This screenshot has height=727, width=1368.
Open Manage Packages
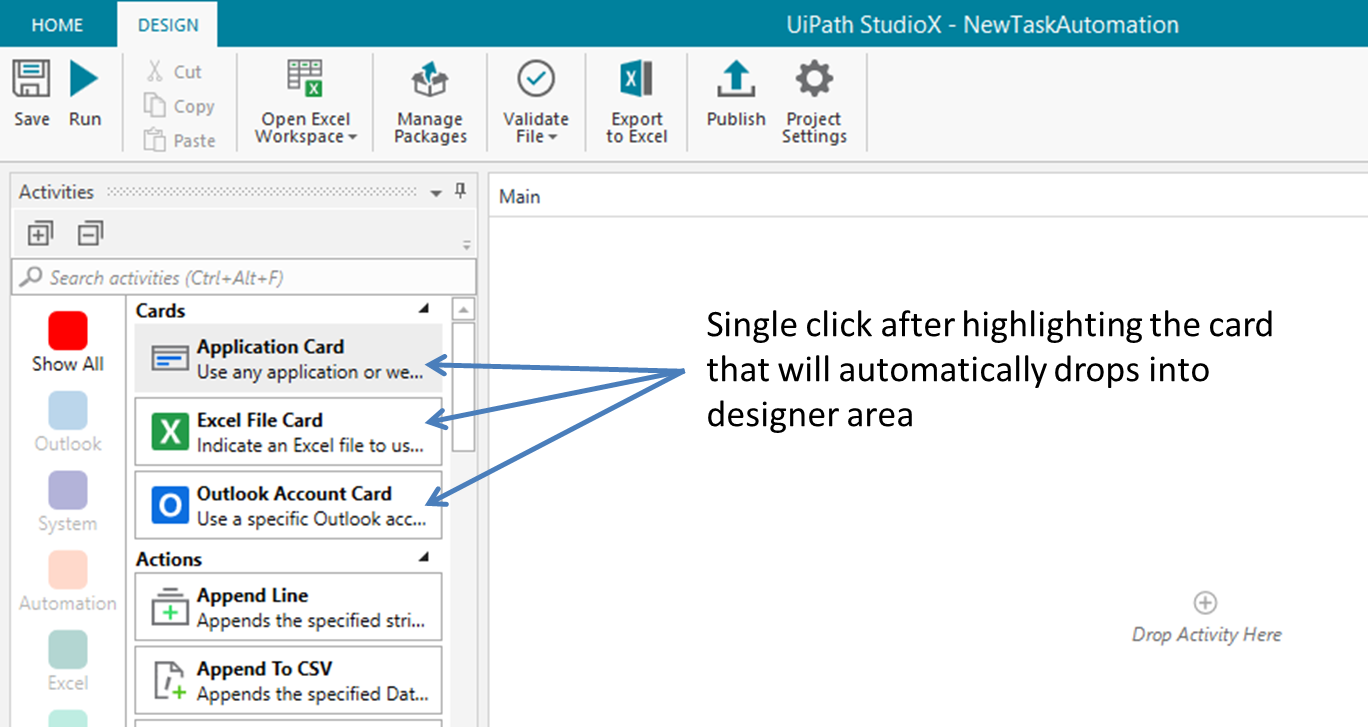point(430,81)
